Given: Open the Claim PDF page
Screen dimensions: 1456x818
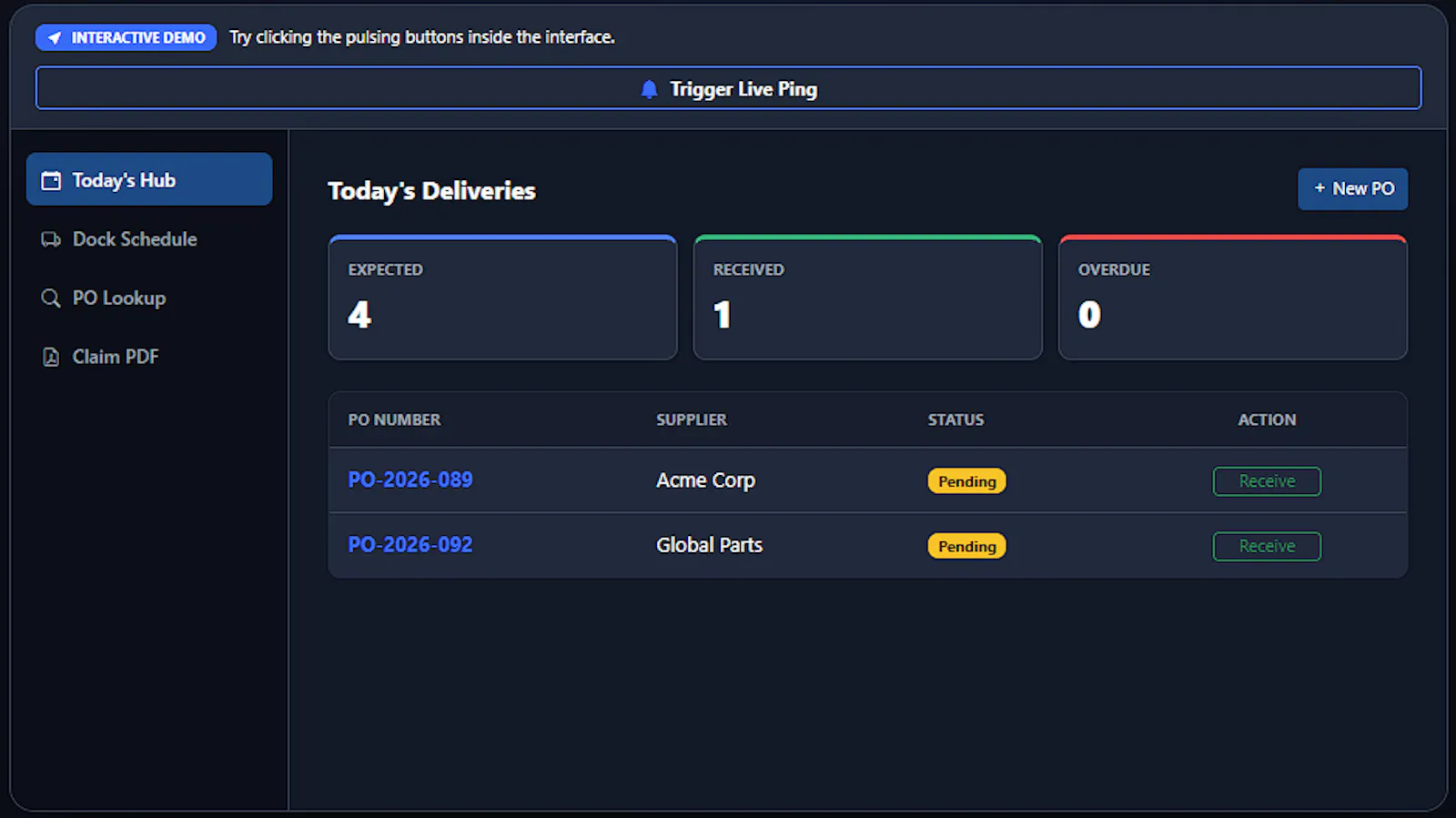Looking at the screenshot, I should tap(149, 357).
